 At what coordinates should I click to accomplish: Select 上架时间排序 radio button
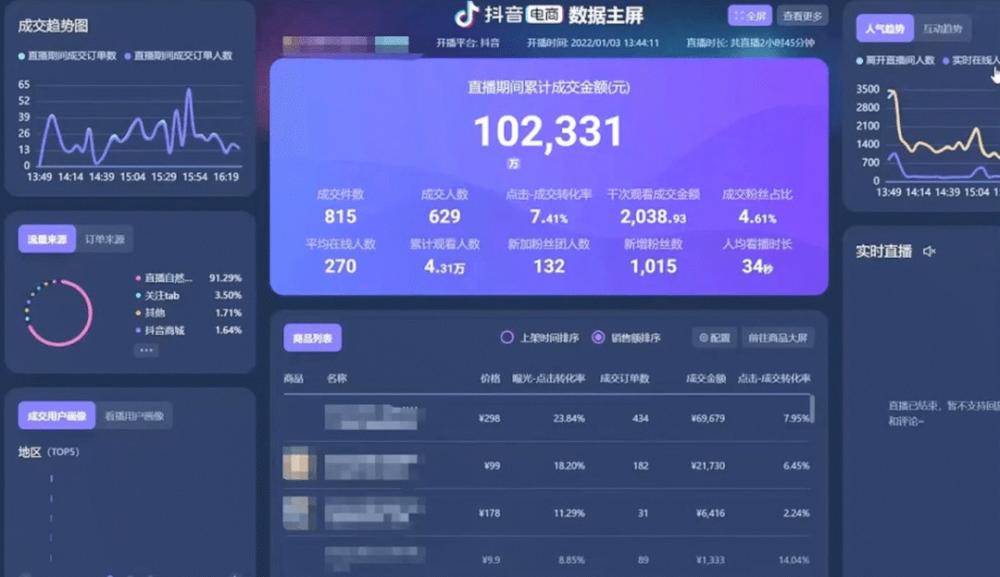pyautogui.click(x=507, y=338)
